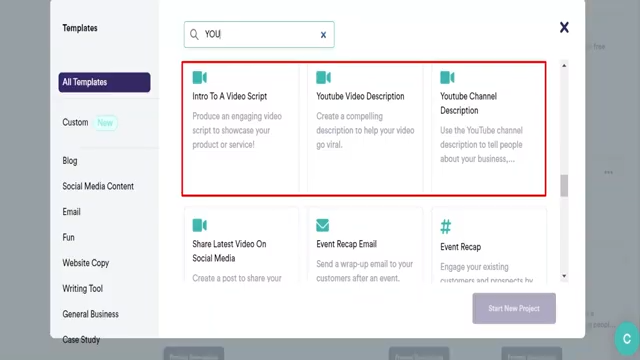Click text 'Produce an engaging video script' description
This screenshot has width=640, height=360.
click(x=237, y=130)
